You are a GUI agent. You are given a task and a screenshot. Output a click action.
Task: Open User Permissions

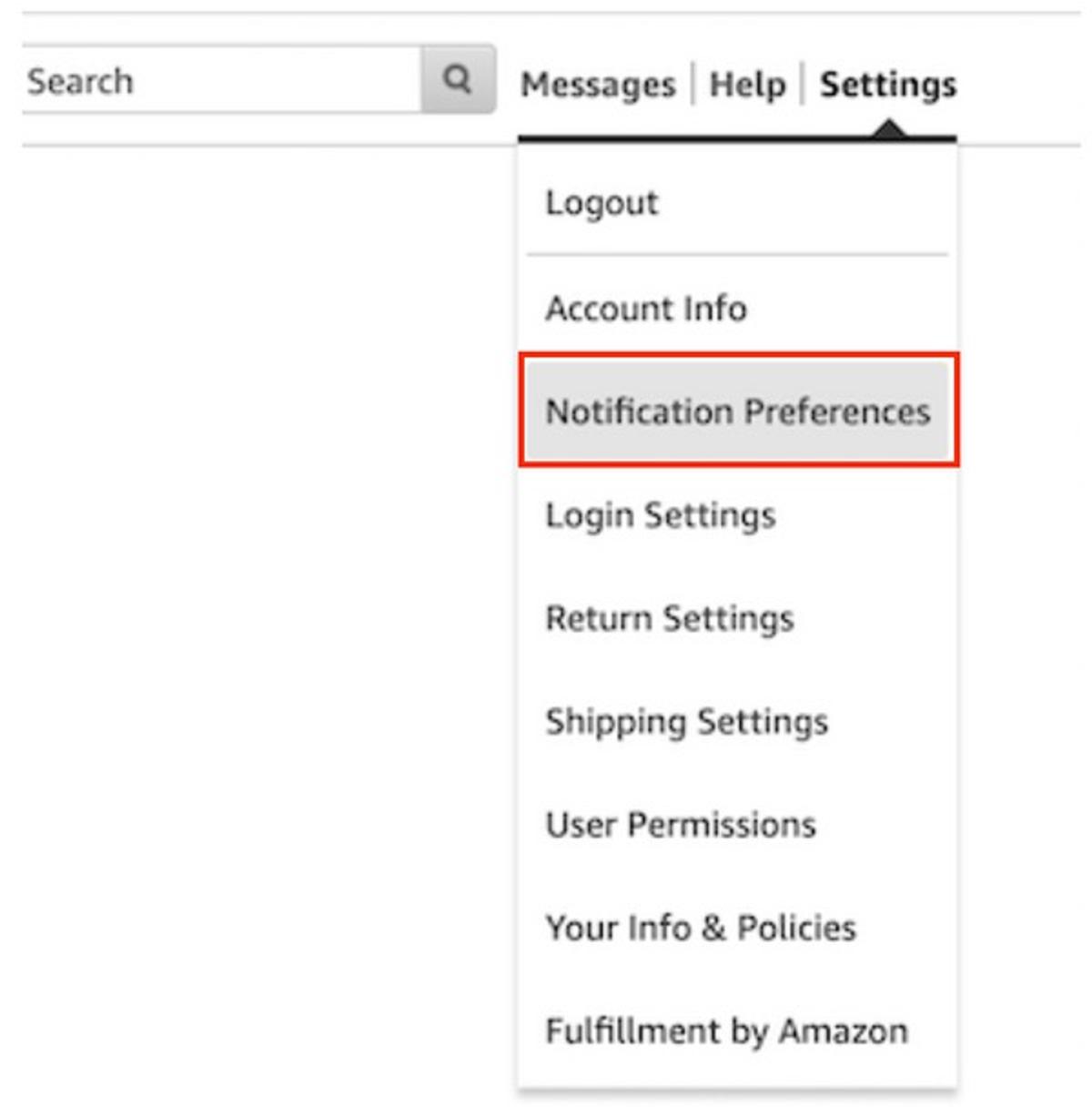pos(681,825)
